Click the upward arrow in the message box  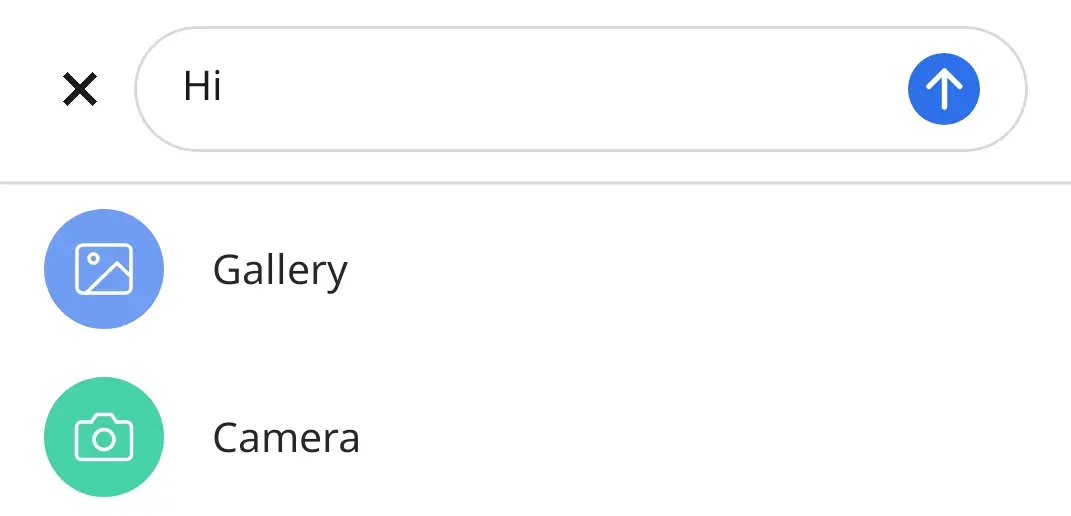(x=943, y=89)
